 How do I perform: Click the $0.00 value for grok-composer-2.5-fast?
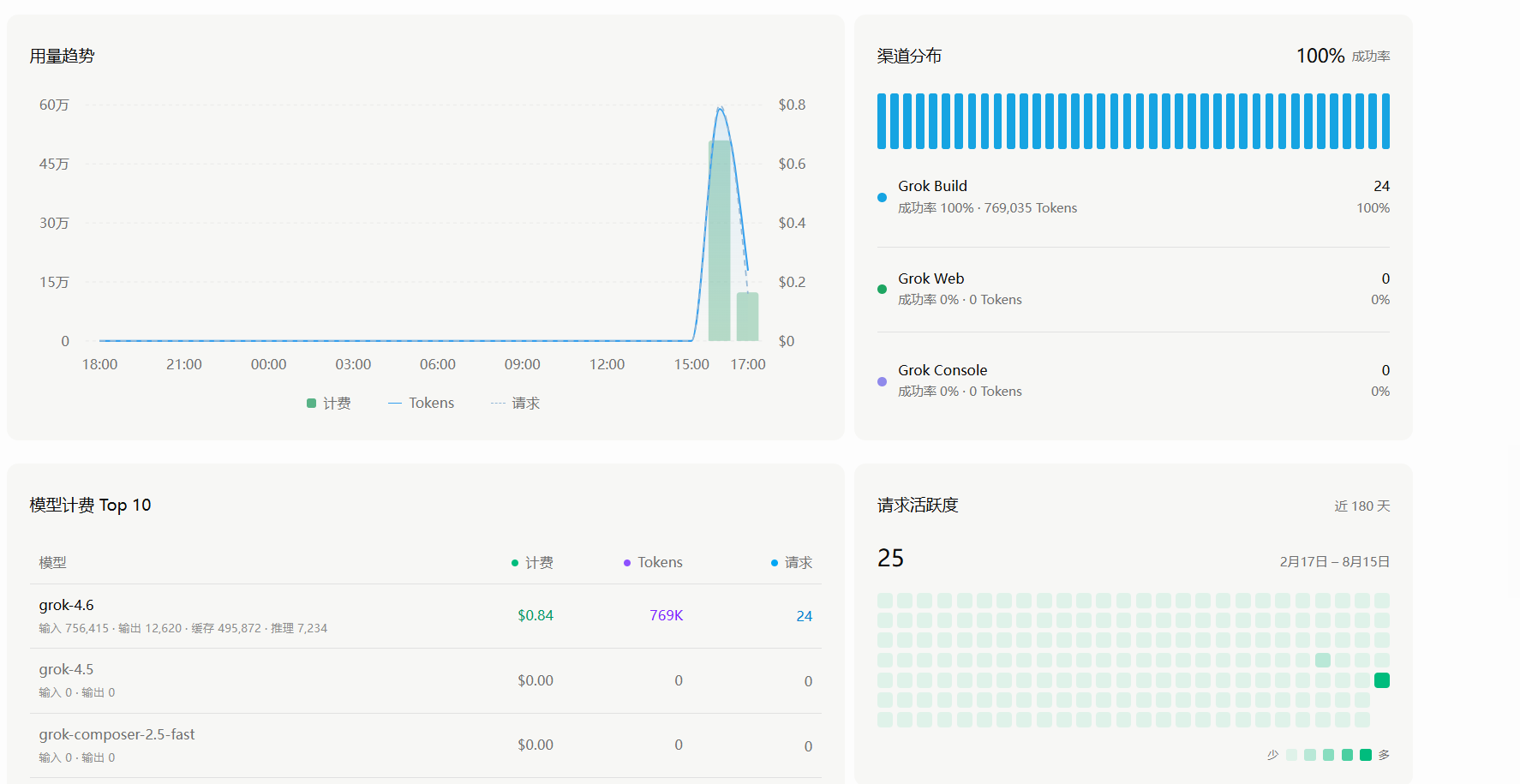[536, 745]
